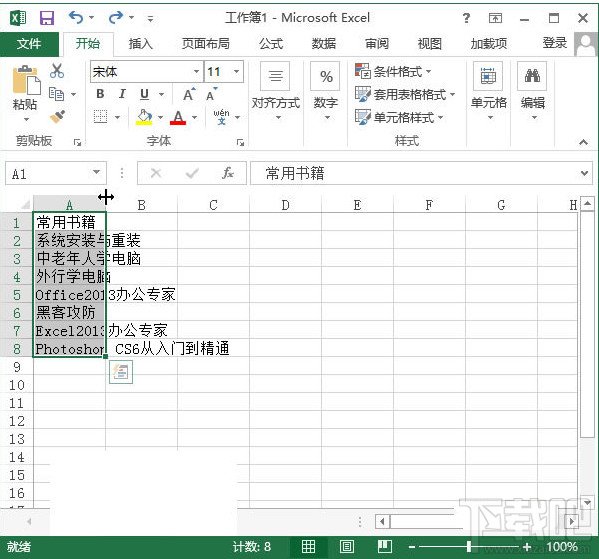Adjust the zoom slider handle
The image size is (599, 559).
click(469, 547)
